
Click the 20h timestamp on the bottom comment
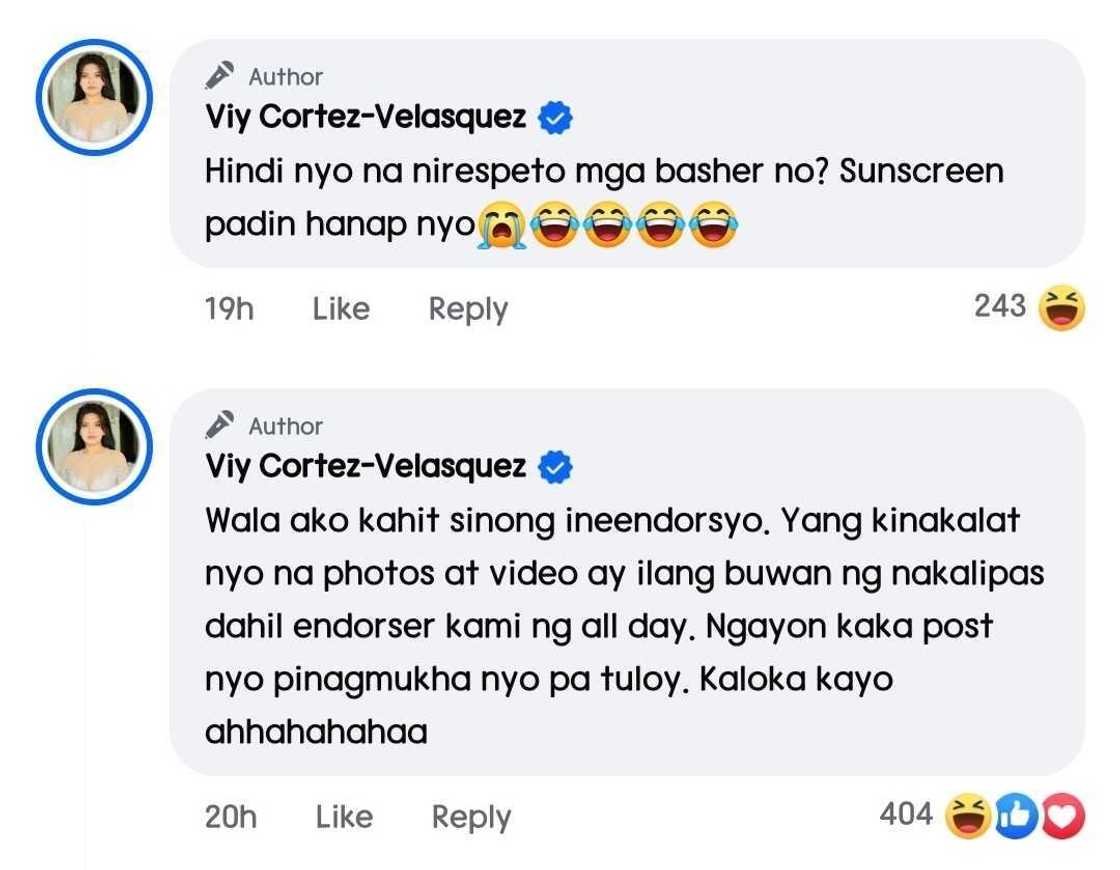point(230,818)
